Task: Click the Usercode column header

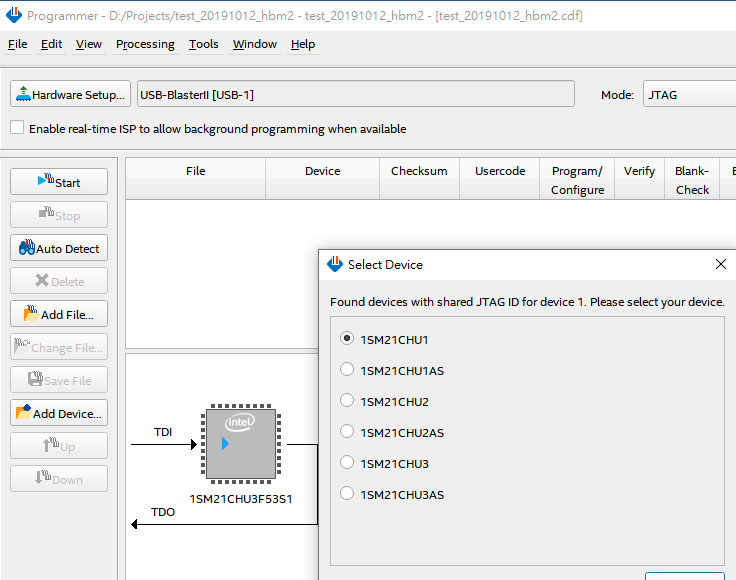Action: click(x=500, y=179)
